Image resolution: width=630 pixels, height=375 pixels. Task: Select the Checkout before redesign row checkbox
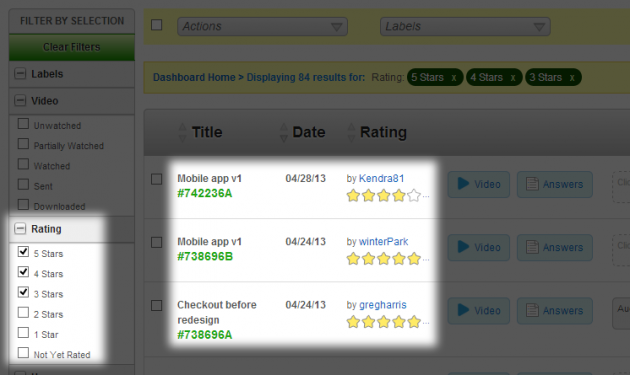(156, 305)
